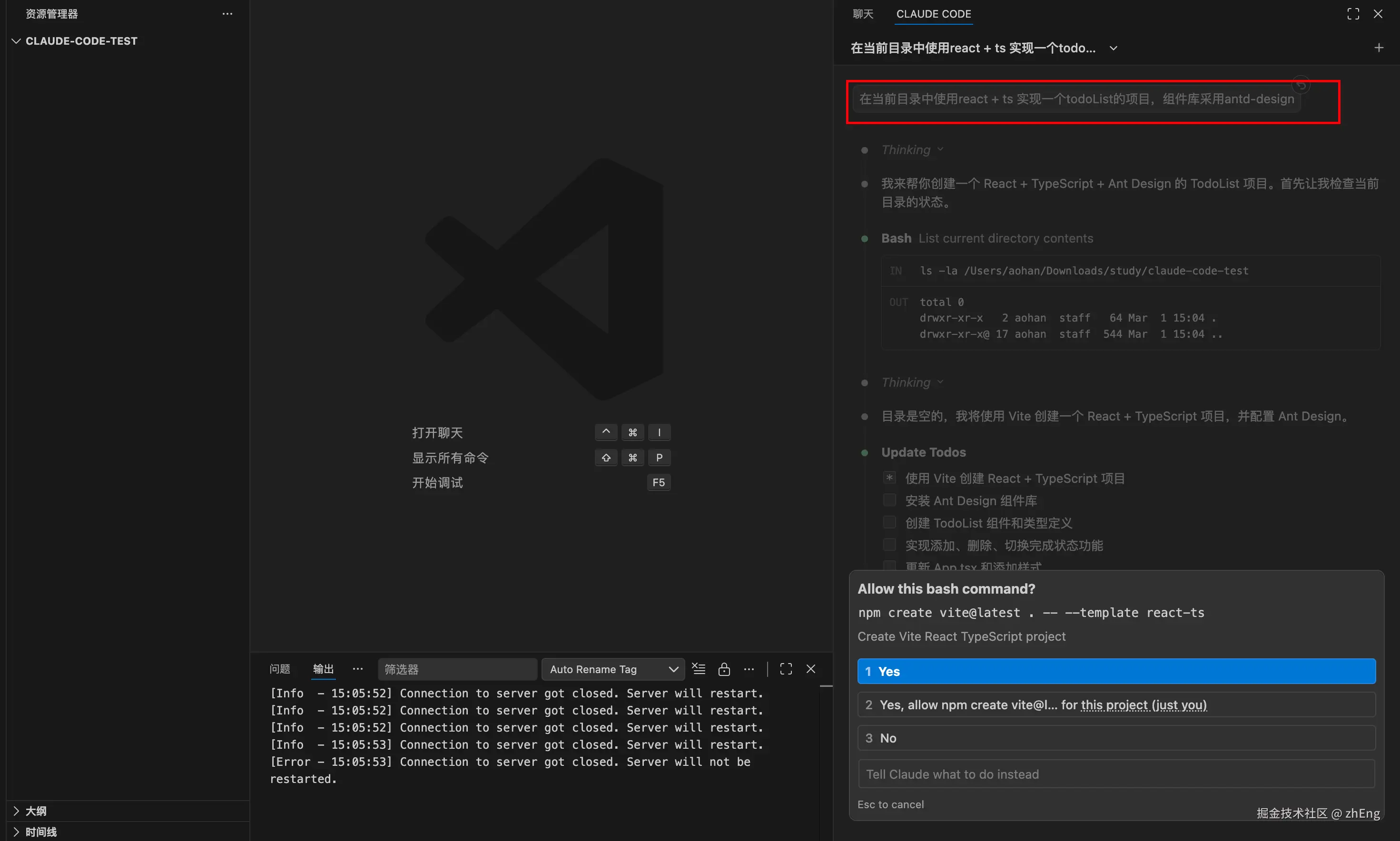Click the clear output list icon

[698, 669]
